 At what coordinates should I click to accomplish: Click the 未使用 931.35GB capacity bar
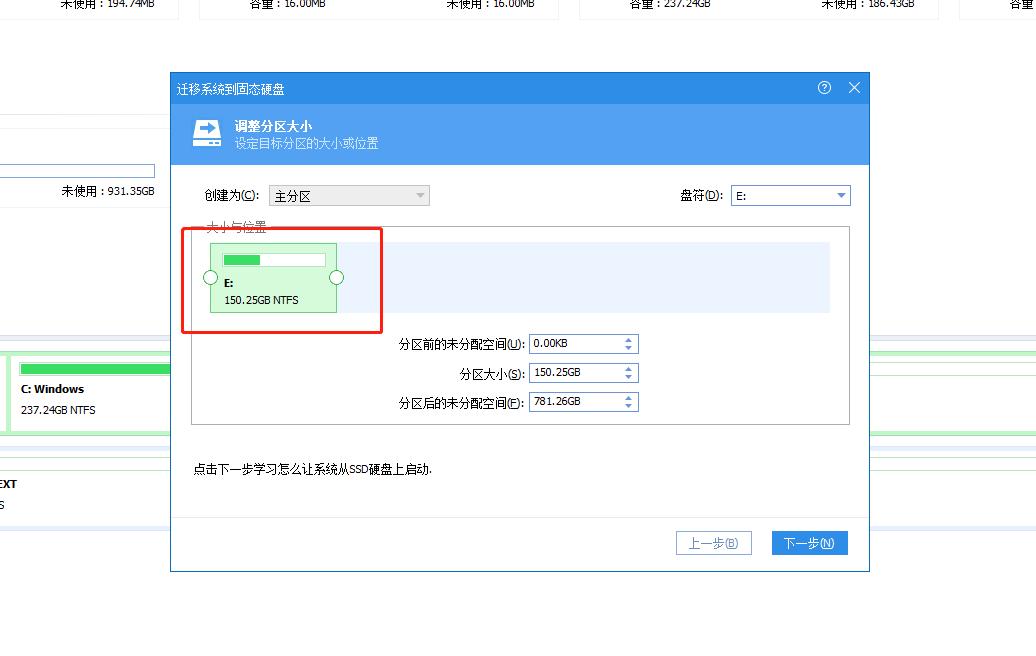77,170
